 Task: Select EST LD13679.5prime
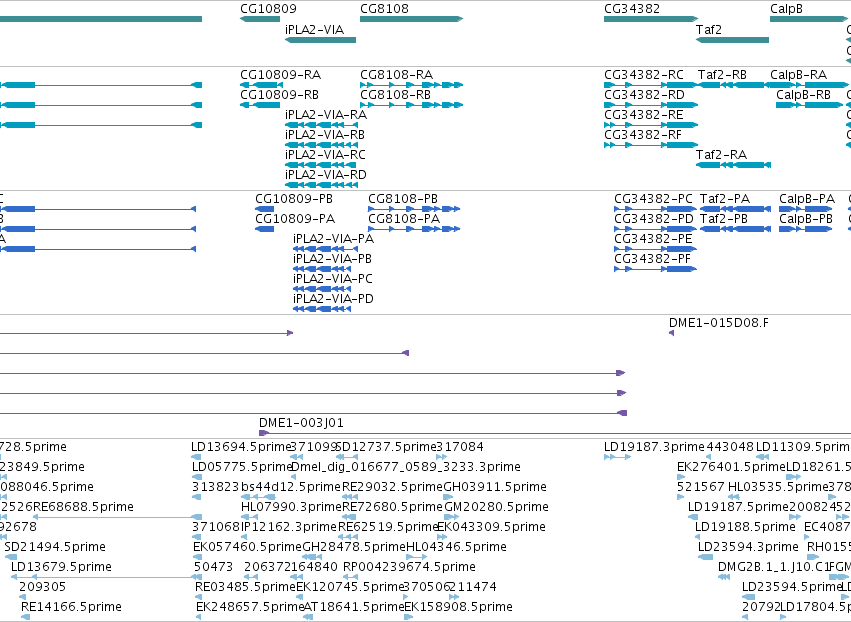[61, 567]
